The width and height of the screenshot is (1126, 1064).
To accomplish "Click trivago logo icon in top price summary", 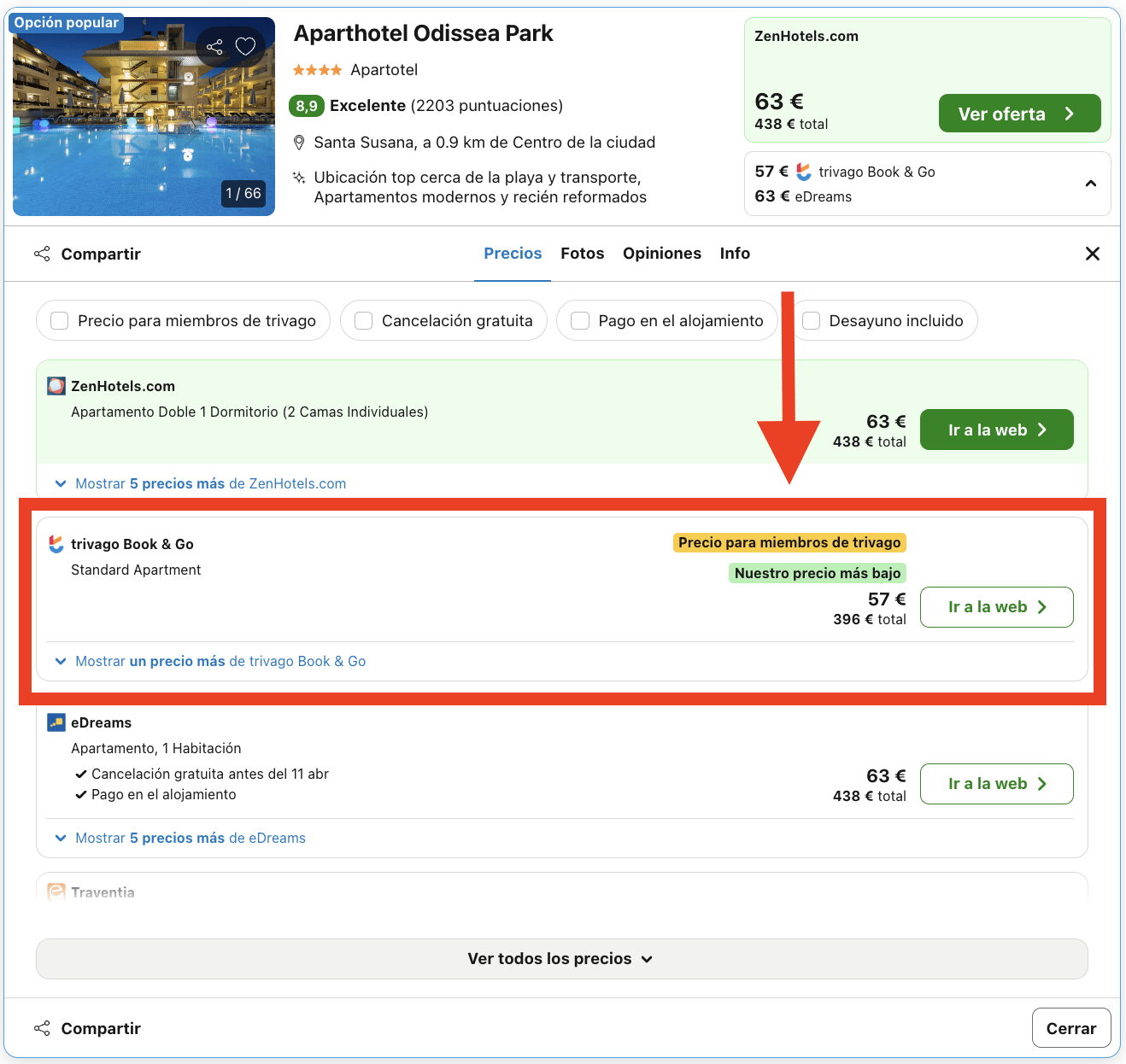I will (x=804, y=172).
